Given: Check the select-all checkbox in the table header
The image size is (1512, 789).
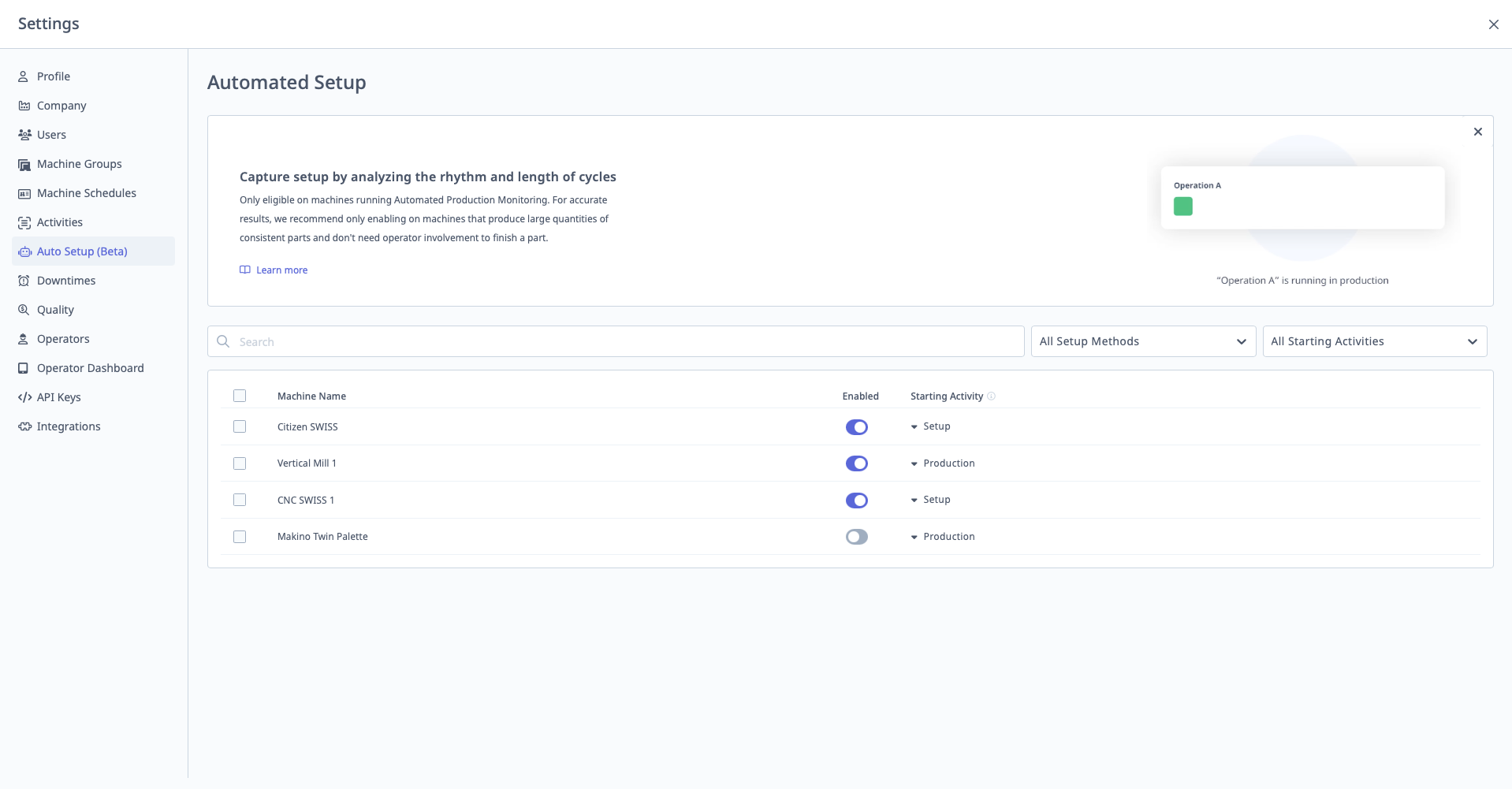Looking at the screenshot, I should click(x=240, y=396).
